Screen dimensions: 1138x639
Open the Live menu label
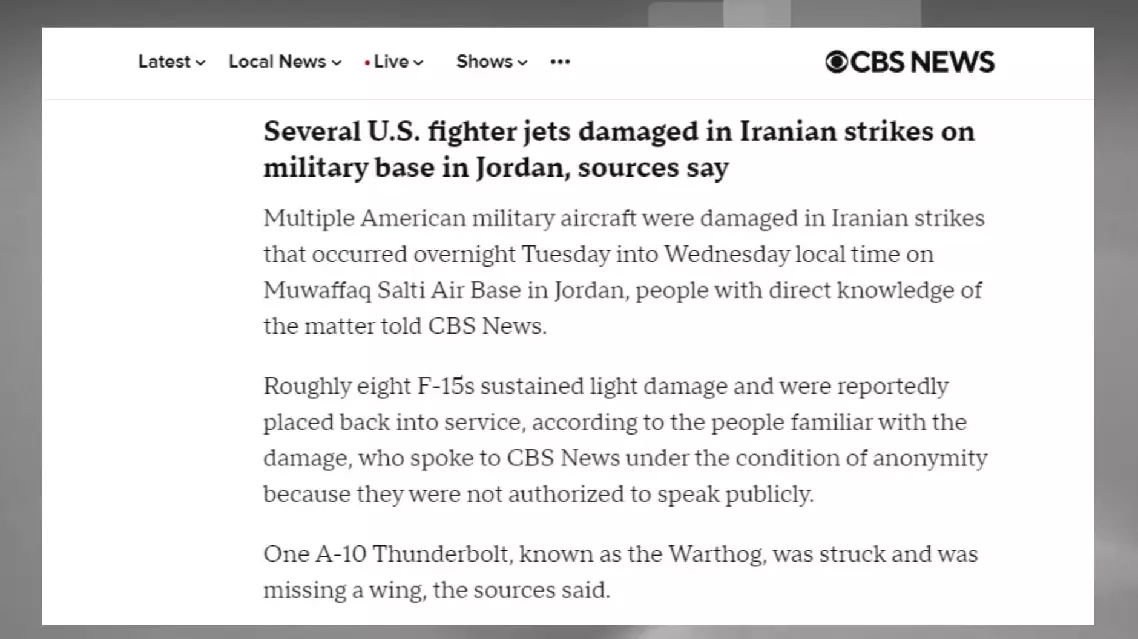391,62
